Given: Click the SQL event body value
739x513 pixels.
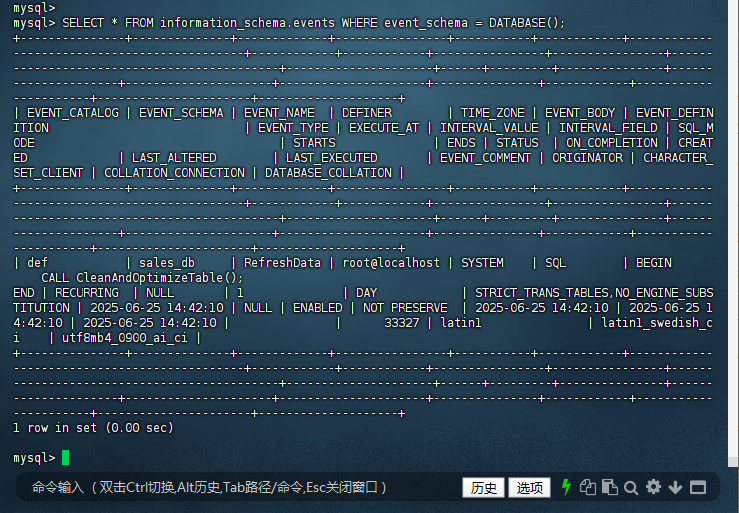Looking at the screenshot, I should tap(556, 263).
